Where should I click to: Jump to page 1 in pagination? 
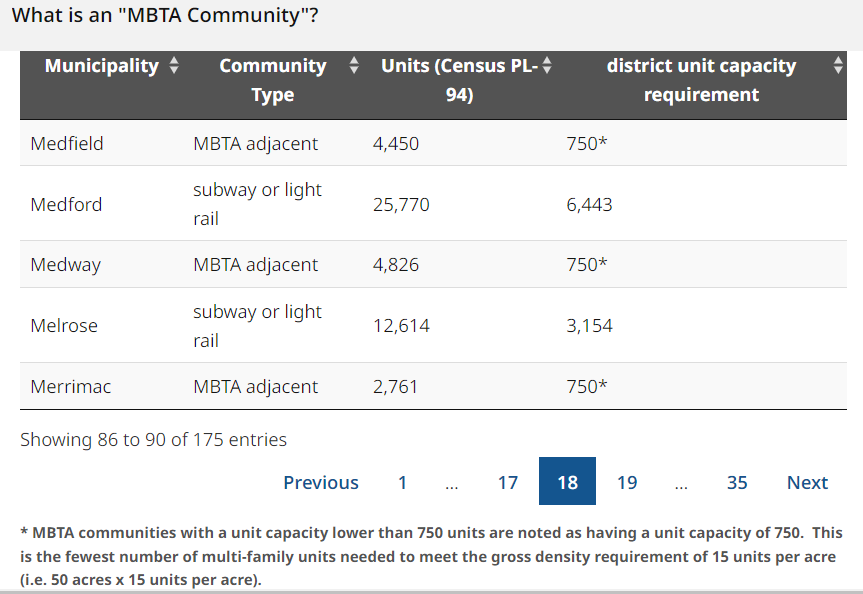click(x=402, y=482)
